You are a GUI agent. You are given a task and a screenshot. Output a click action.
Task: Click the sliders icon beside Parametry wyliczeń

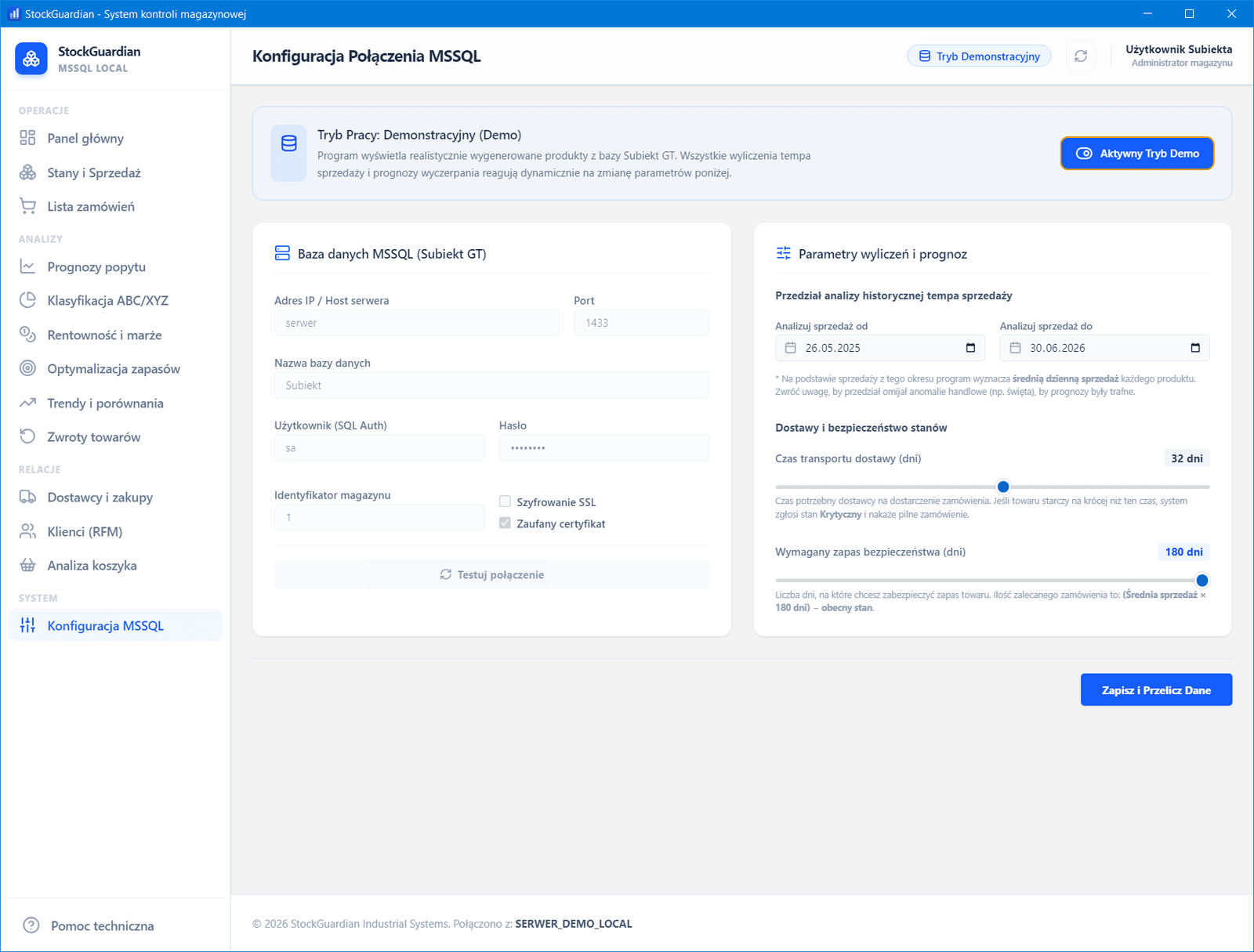[783, 253]
